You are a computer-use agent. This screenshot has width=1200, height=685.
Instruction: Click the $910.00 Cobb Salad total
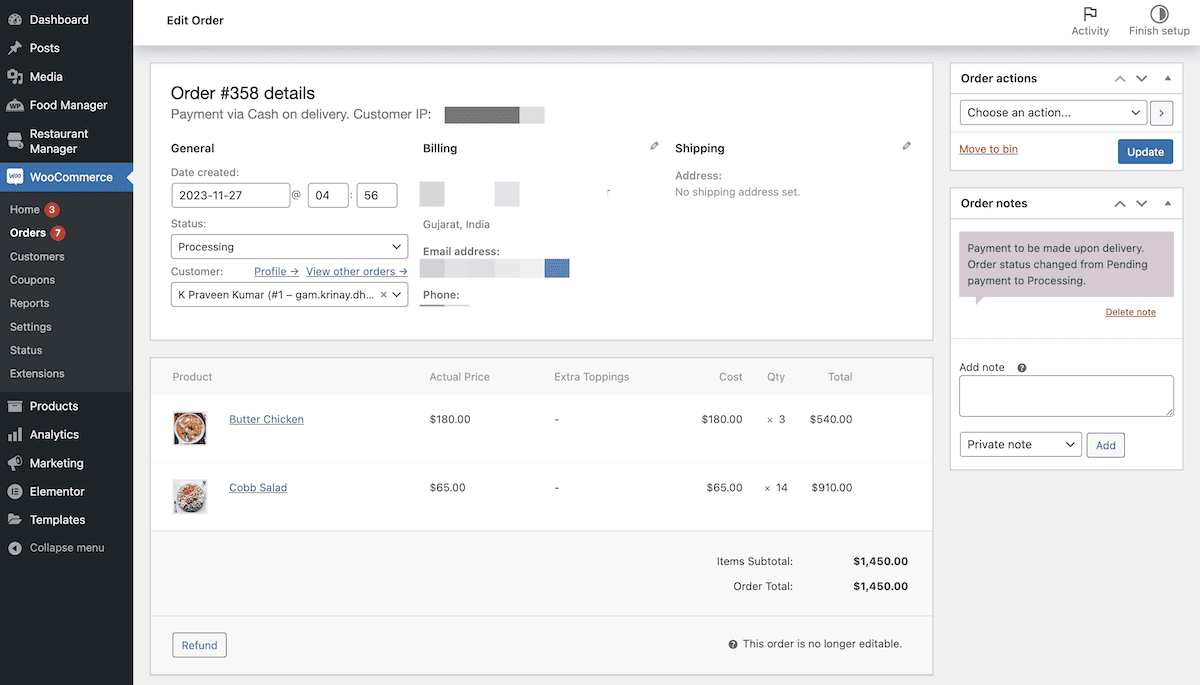click(831, 488)
